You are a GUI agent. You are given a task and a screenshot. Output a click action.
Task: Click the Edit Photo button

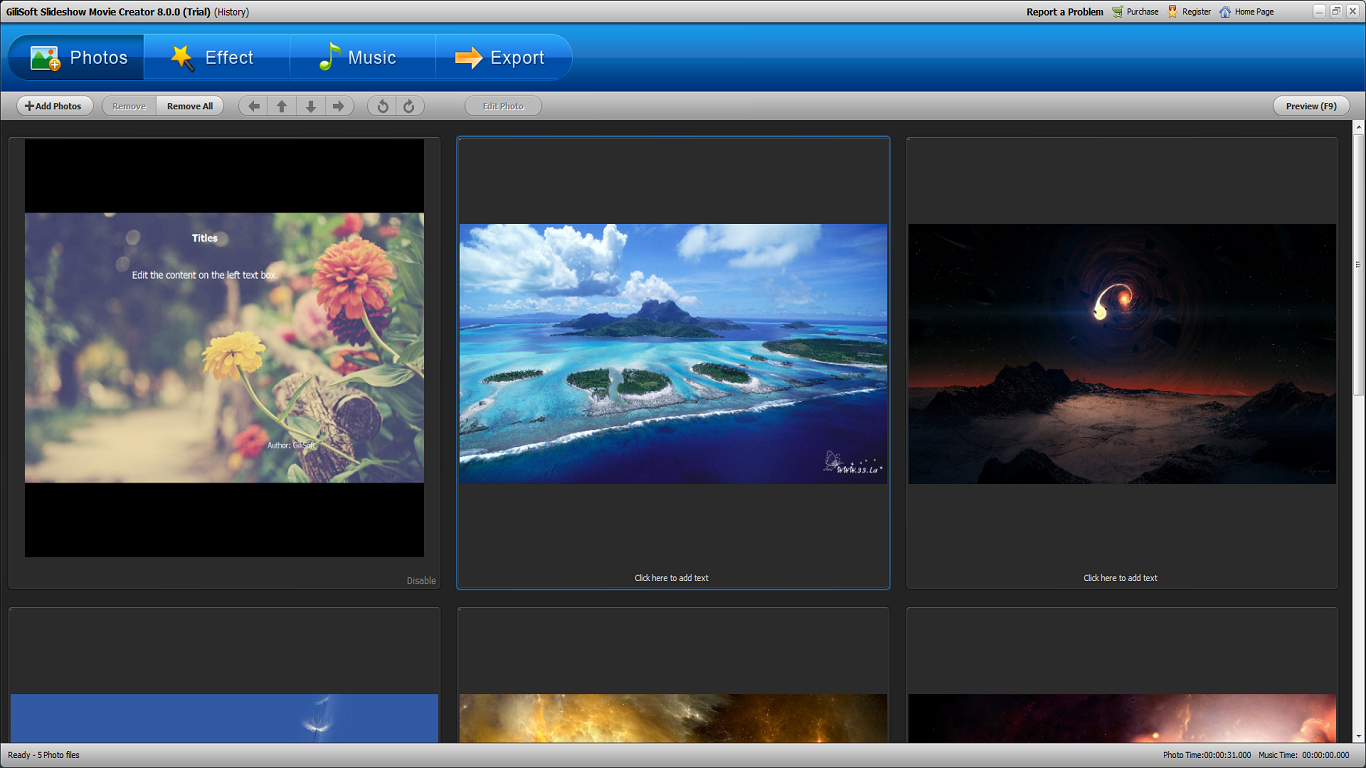pyautogui.click(x=503, y=106)
